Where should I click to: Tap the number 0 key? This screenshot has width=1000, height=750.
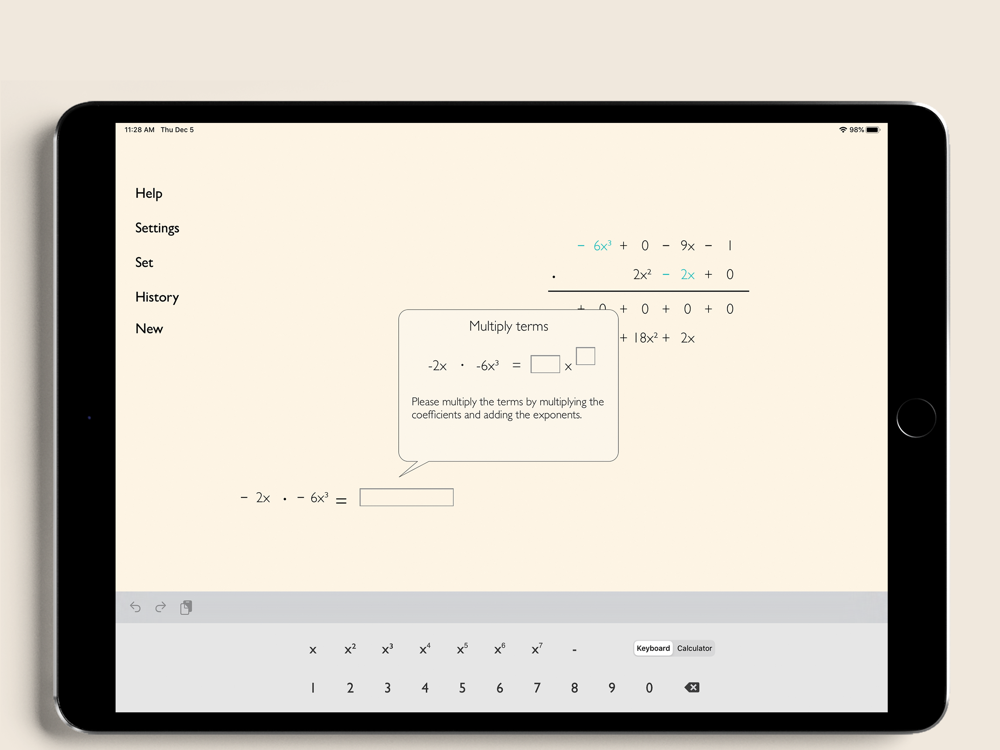point(649,688)
